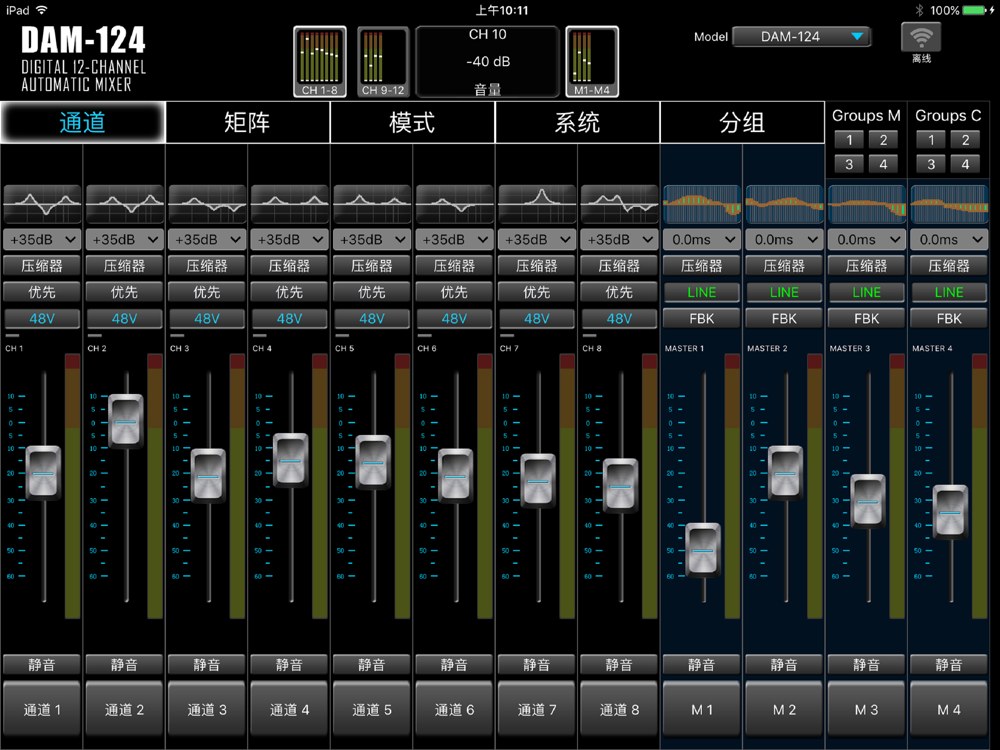This screenshot has height=750, width=1000.
Task: Toggle 48V phantom power on CH 1
Action: 42,318
